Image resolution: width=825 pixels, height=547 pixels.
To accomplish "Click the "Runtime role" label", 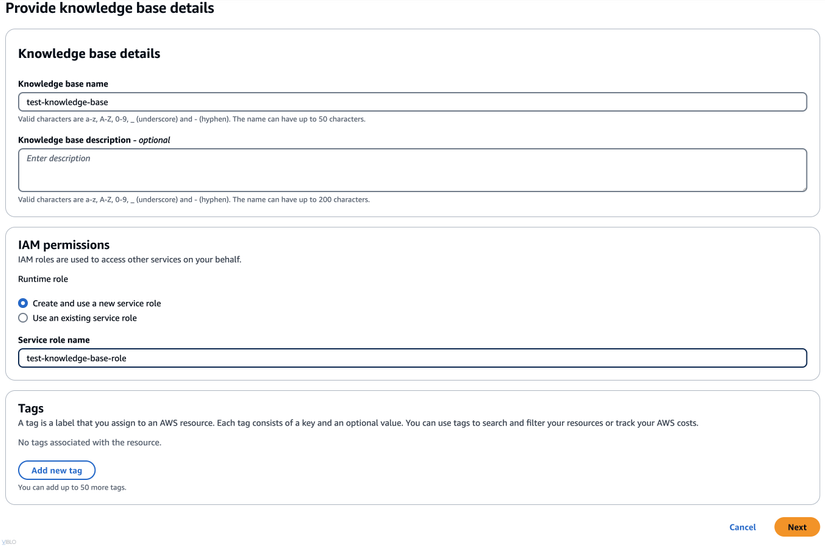I will [43, 279].
